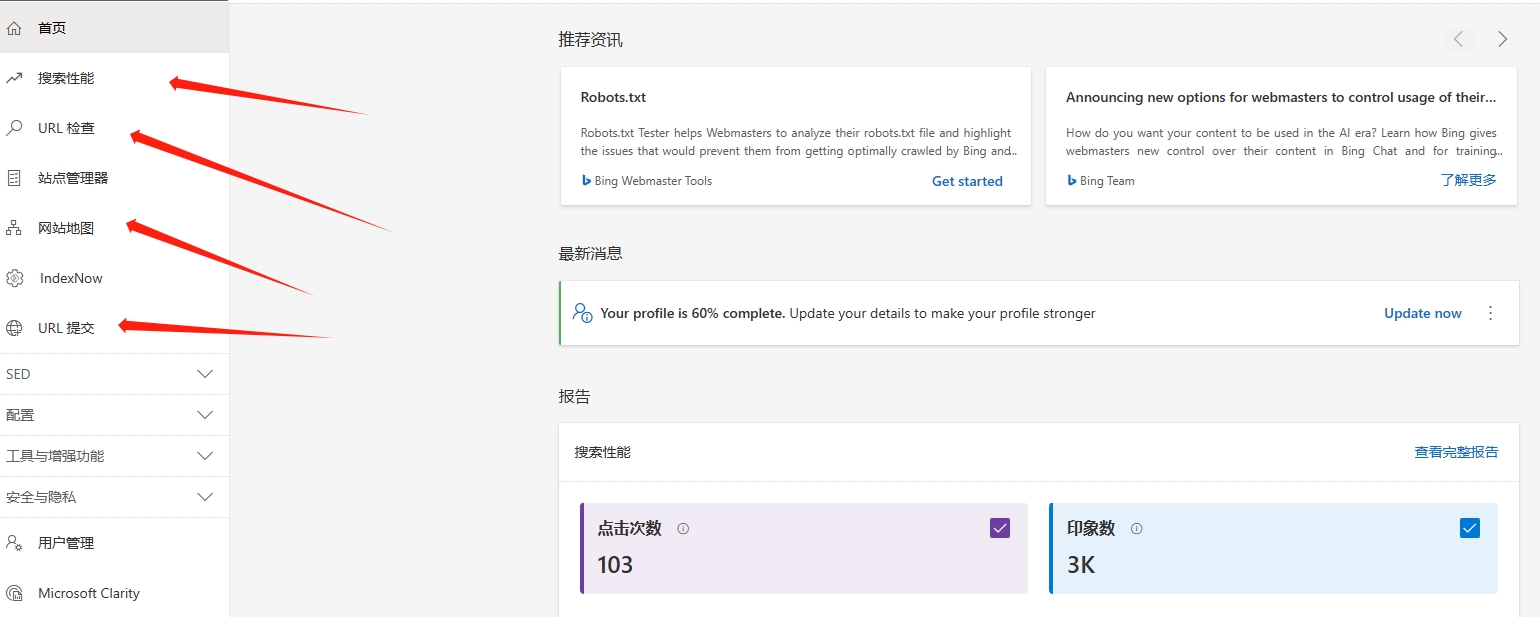Click the 点击次数 card showing 103

tap(804, 548)
